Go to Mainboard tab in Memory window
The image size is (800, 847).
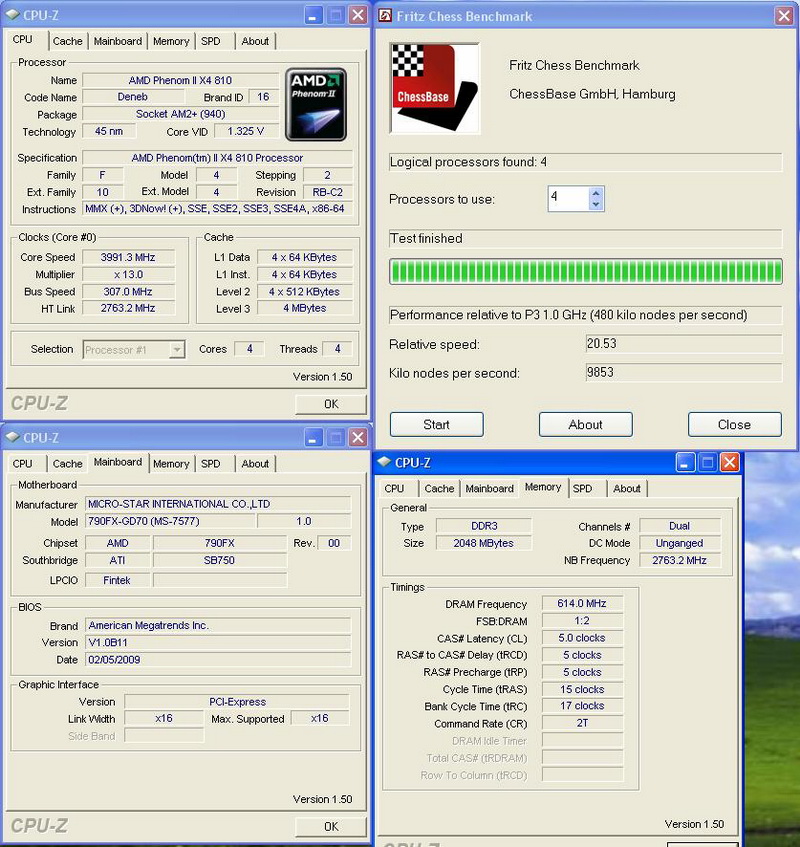pos(489,488)
